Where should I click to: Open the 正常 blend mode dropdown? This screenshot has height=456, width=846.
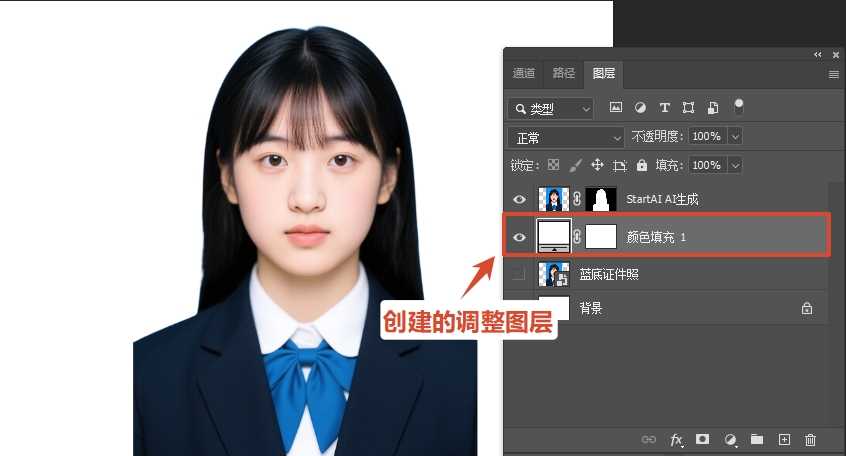point(566,138)
